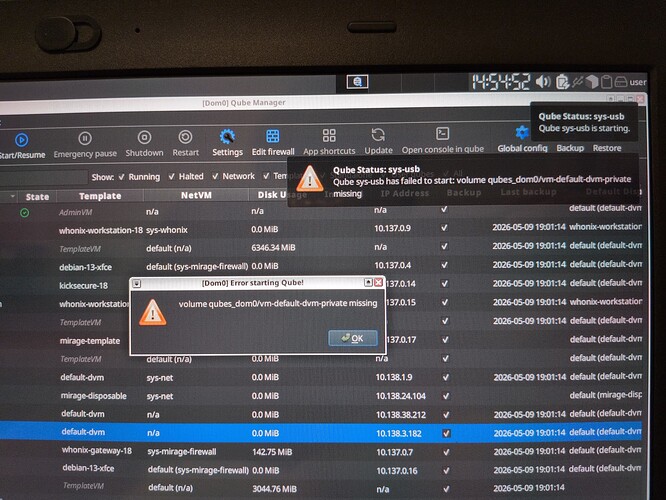Click the whonix-gateway-18 template cell

coord(97,450)
